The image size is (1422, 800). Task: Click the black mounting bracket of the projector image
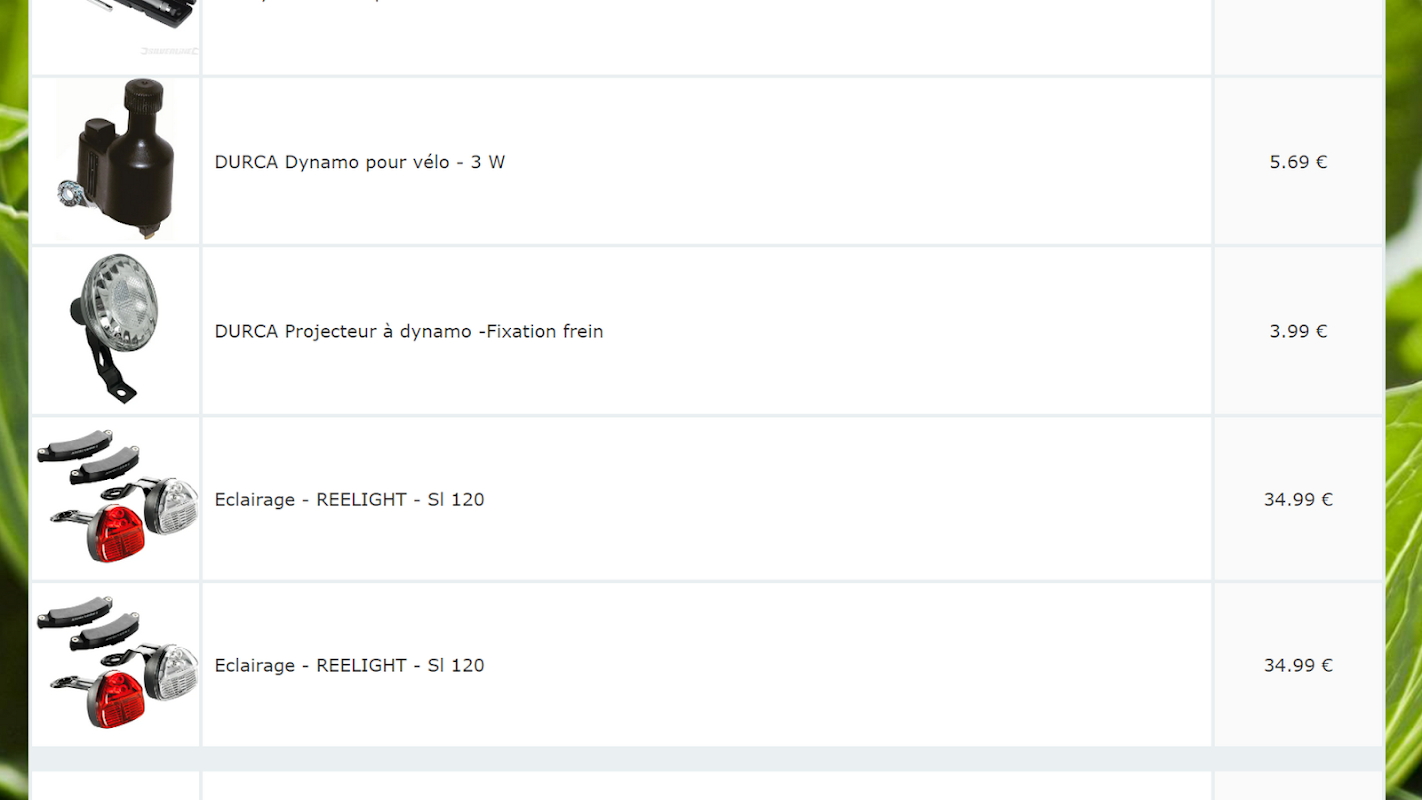tap(108, 370)
